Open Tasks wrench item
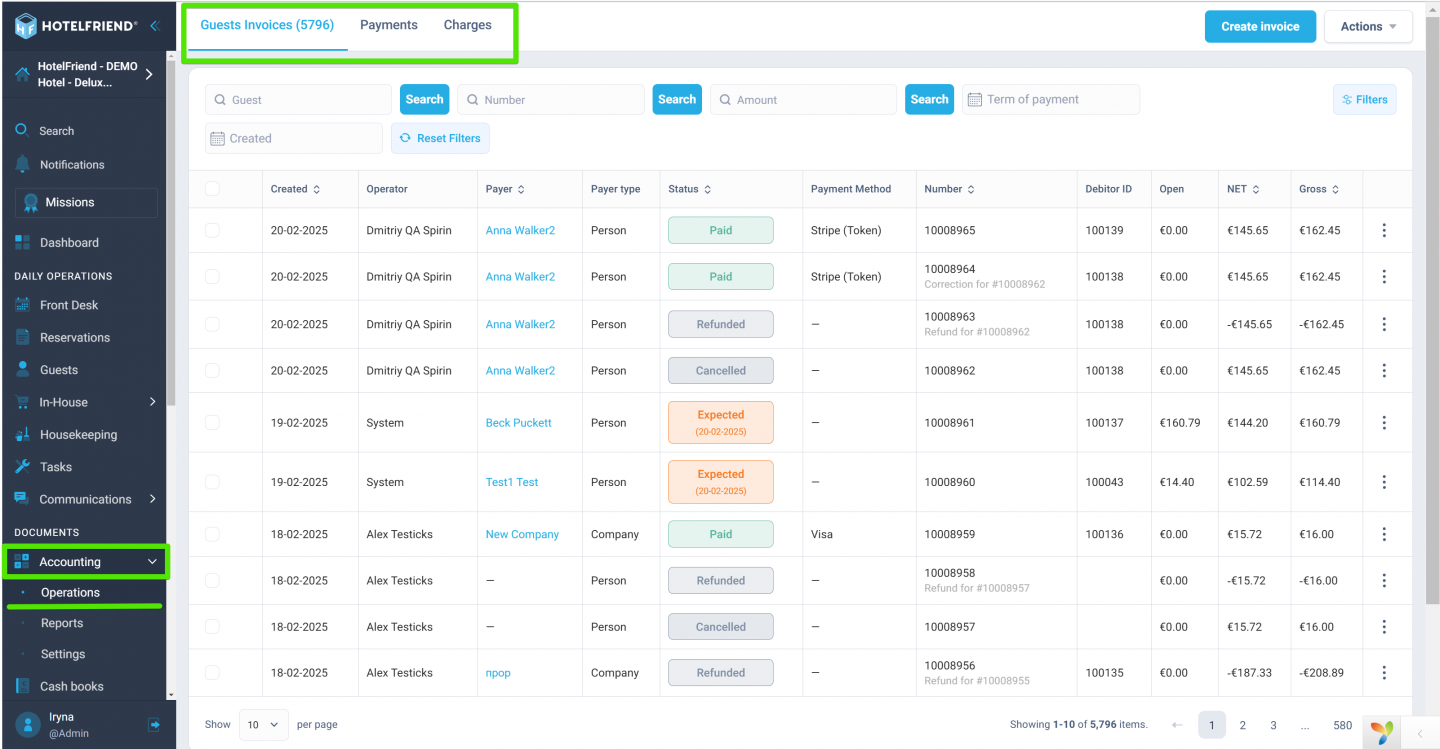 (x=44, y=467)
